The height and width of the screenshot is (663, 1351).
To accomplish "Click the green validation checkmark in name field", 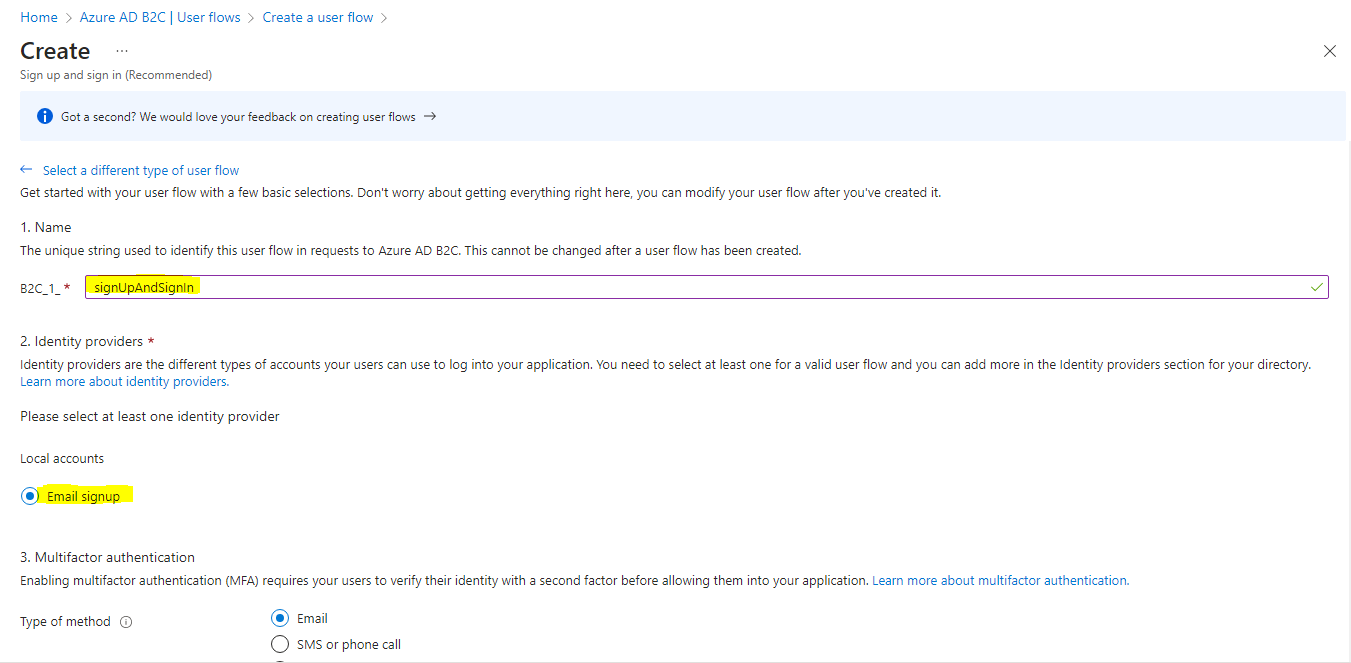I will coord(1317,287).
